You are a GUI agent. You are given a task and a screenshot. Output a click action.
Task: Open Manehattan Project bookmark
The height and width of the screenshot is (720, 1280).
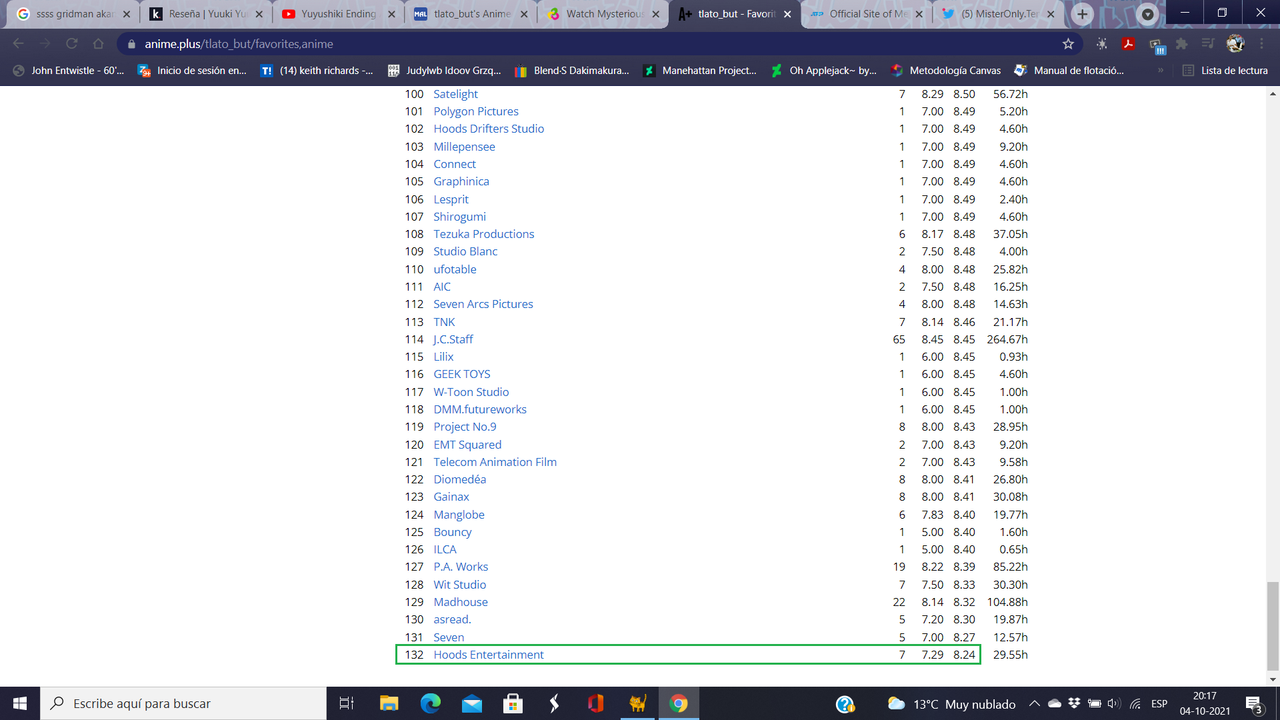tap(699, 71)
